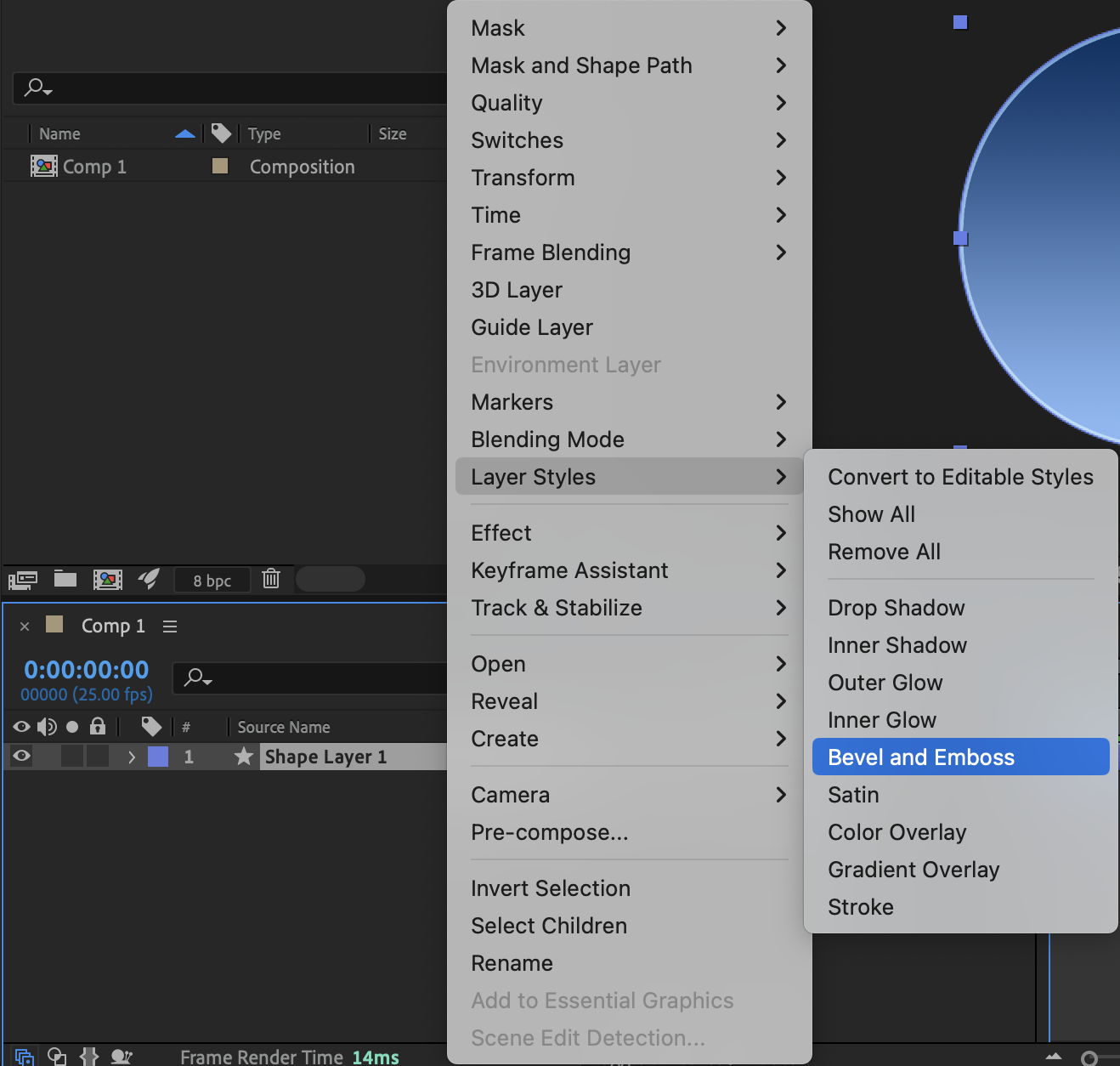The image size is (1120, 1066).
Task: Click the new composition icon
Action: point(108,580)
